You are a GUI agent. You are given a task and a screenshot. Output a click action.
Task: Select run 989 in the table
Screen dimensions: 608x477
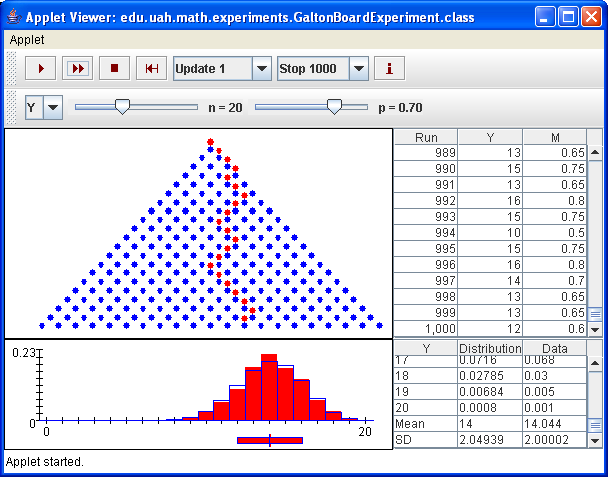(x=491, y=153)
